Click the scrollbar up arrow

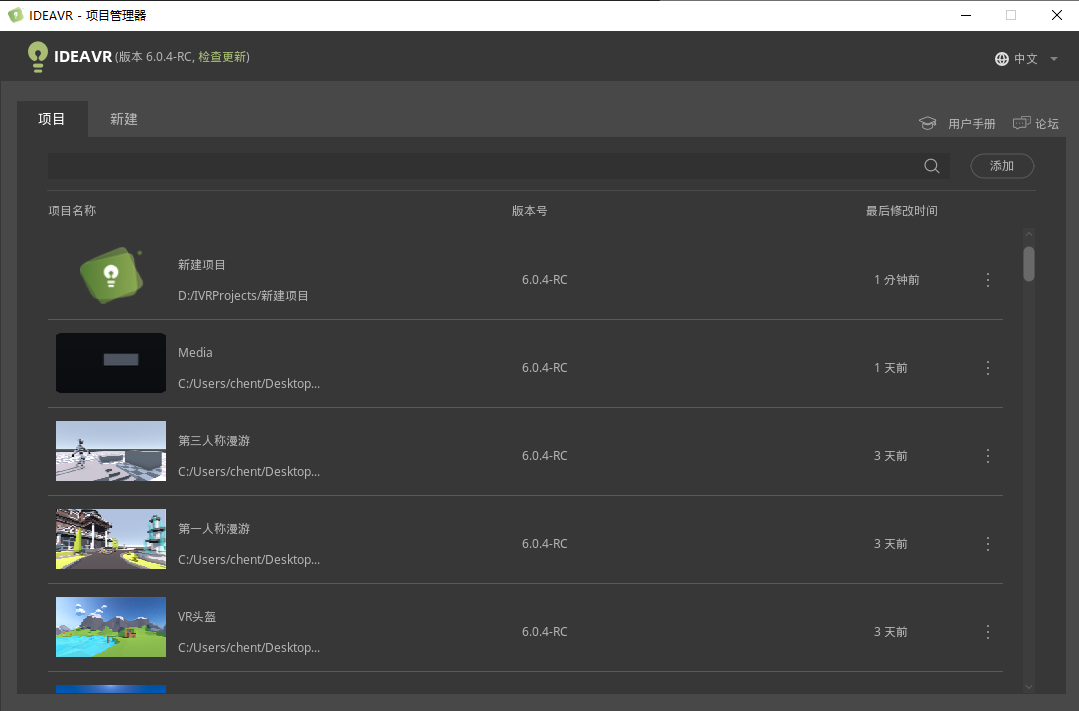(x=1029, y=234)
